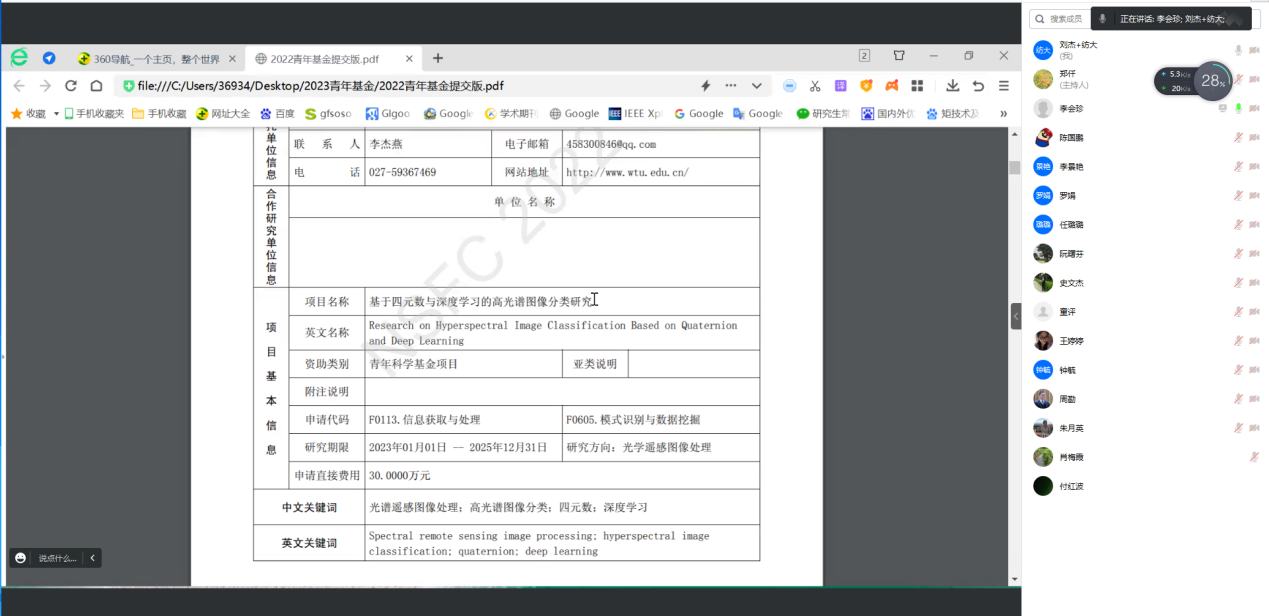Screen dimensions: 1269x616
Task: Open the 网址大全 bookmark
Action: 223,114
